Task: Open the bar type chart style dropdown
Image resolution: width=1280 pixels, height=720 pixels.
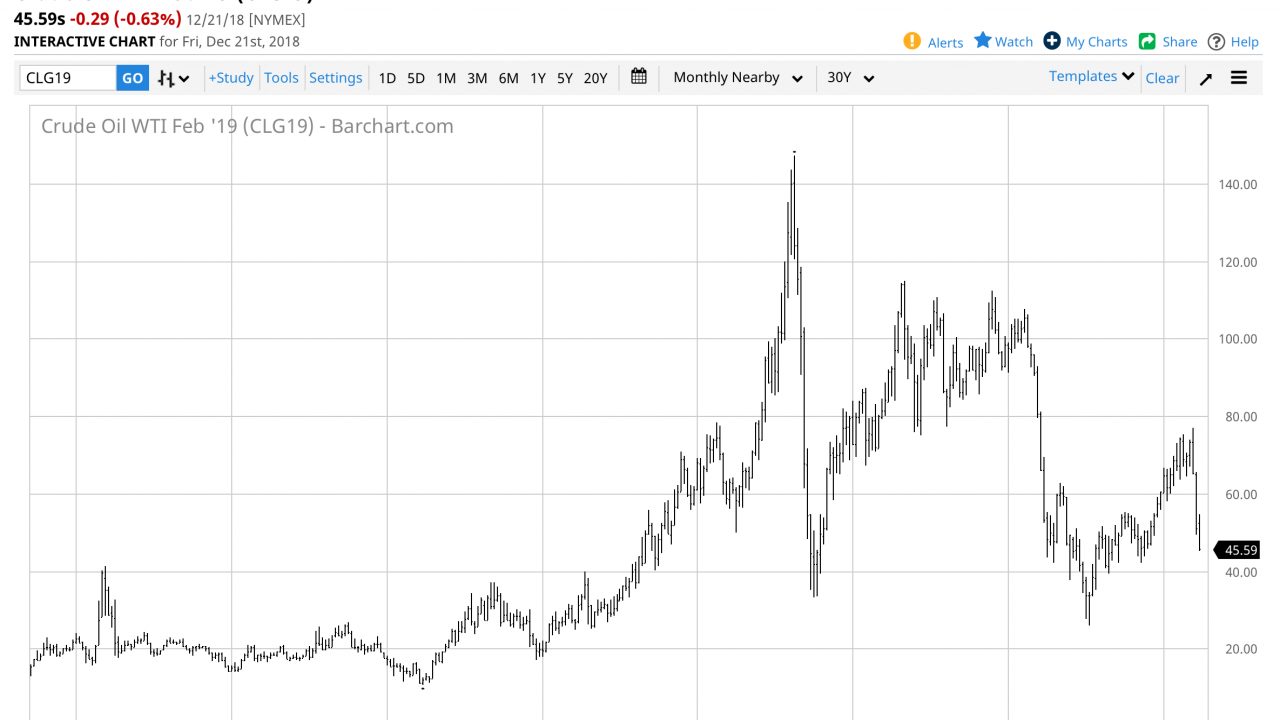Action: point(174,78)
